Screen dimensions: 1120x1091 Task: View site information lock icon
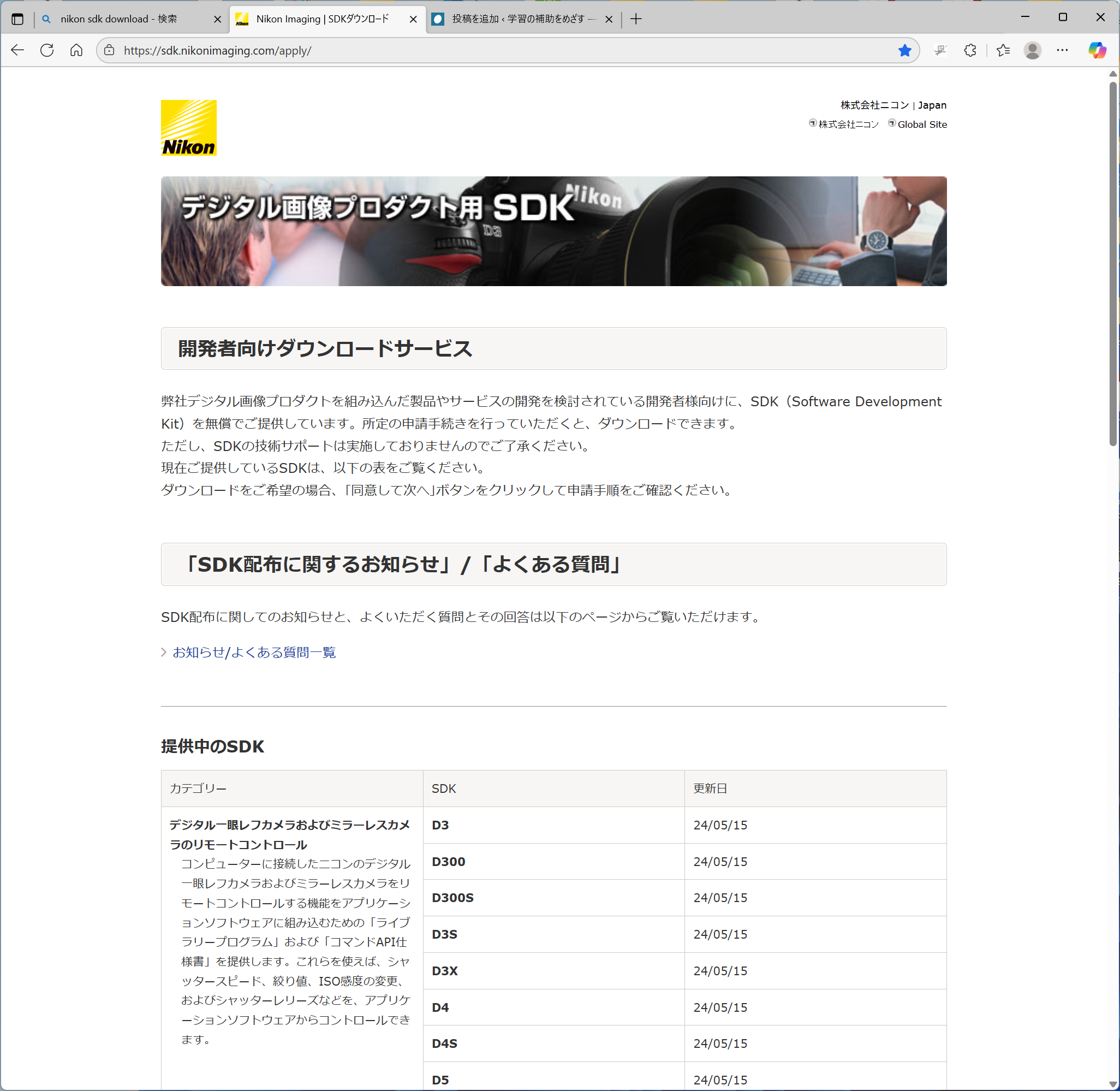(x=109, y=50)
